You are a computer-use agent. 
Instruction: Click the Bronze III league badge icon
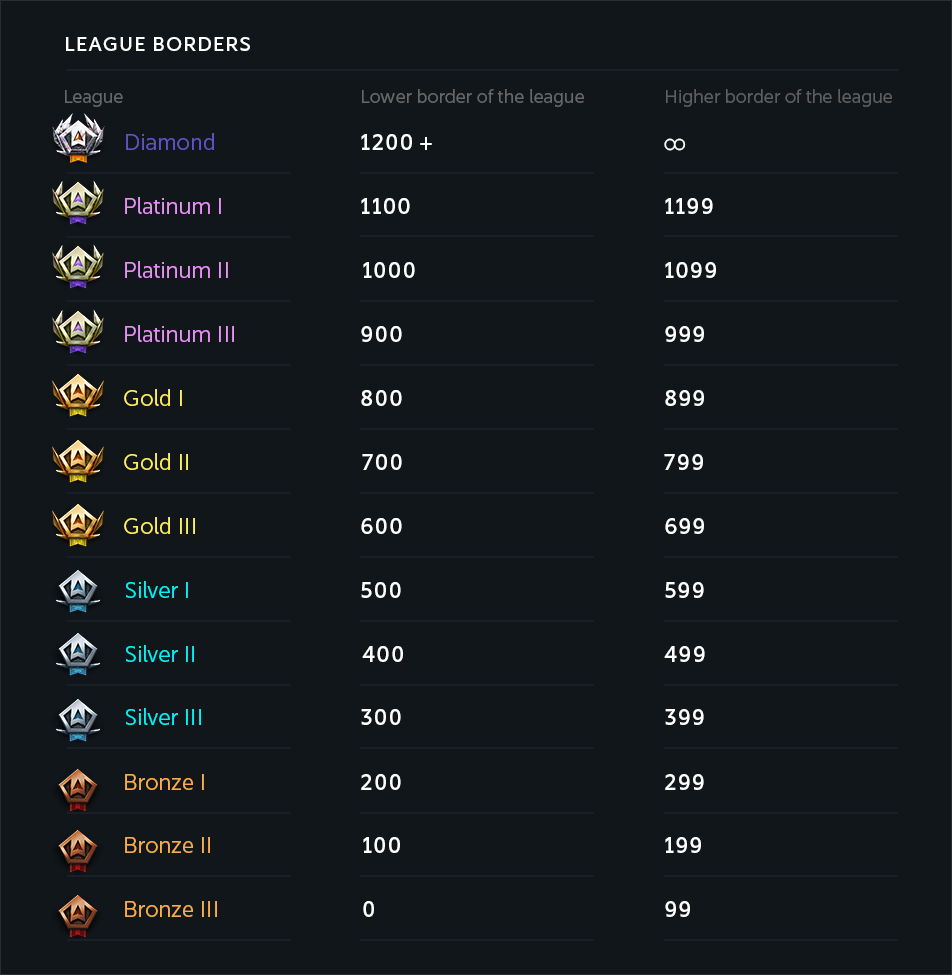tap(78, 909)
